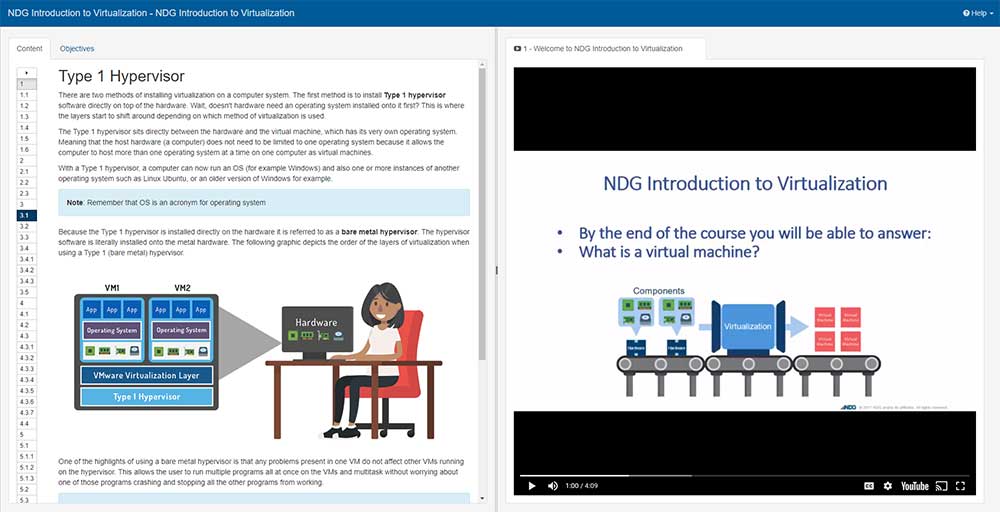Go to section 5.1.3 in the index
The image size is (1000, 512).
coord(26,479)
